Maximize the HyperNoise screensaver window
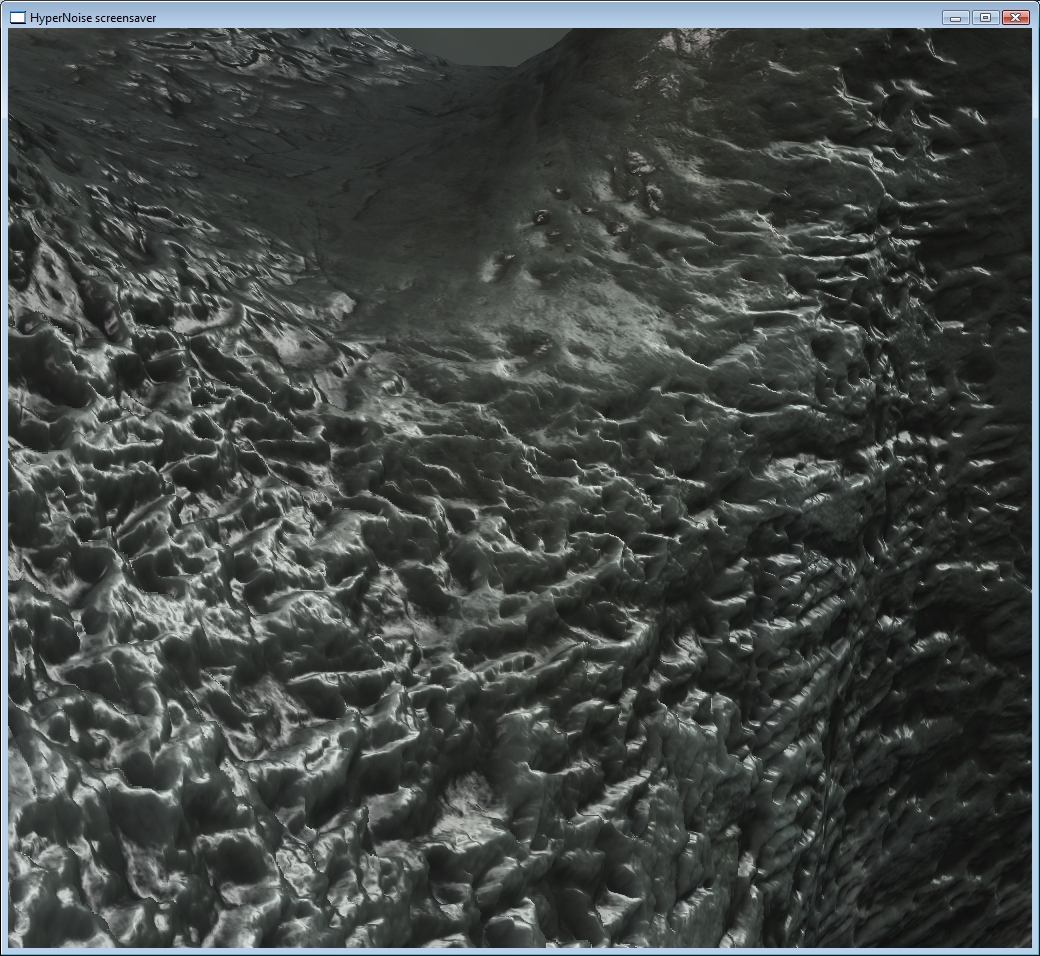 pyautogui.click(x=985, y=17)
